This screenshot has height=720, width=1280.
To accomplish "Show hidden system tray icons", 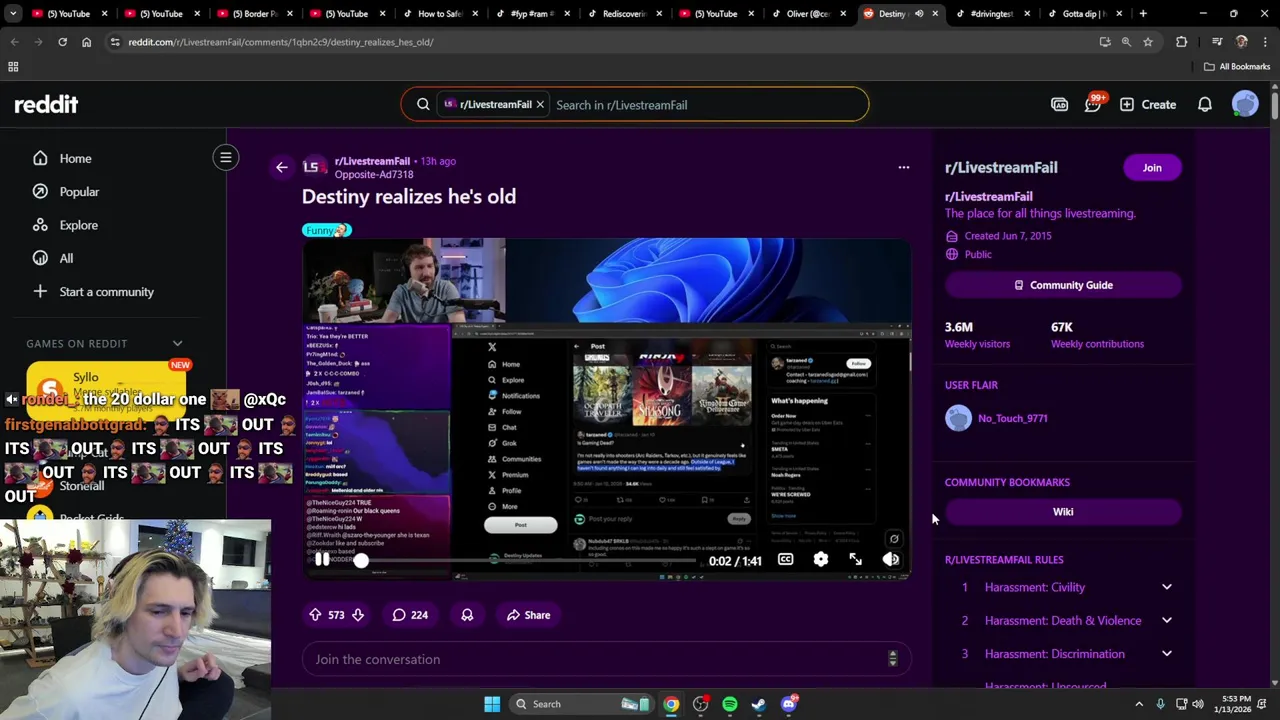I will click(x=1139, y=704).
